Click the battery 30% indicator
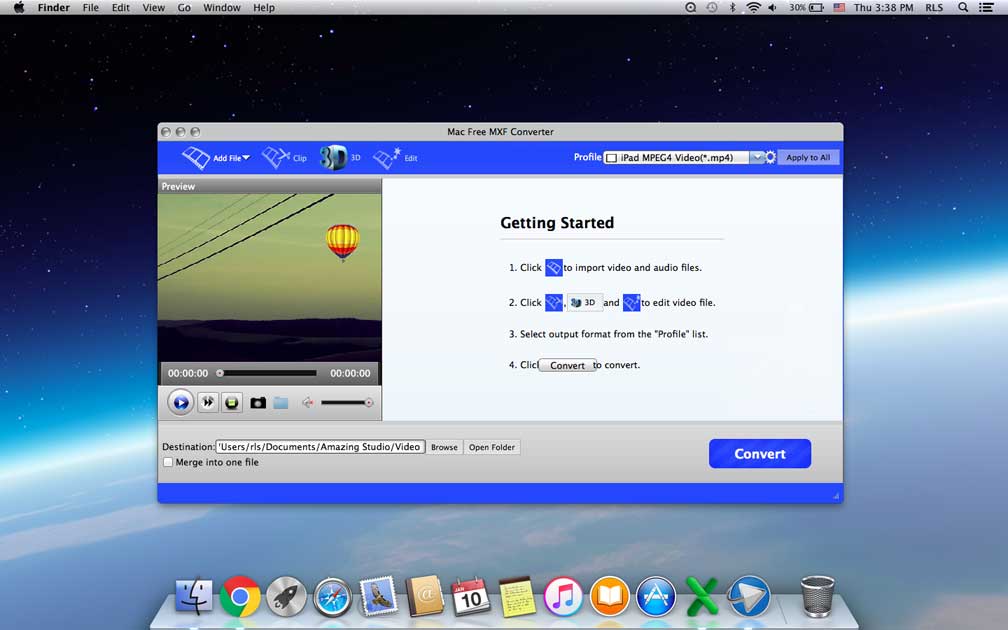1008x630 pixels. click(807, 8)
